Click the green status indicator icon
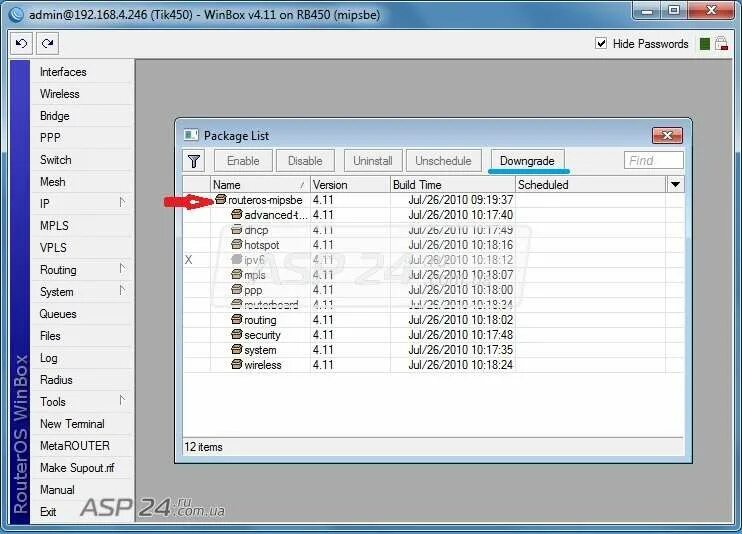The width and height of the screenshot is (742, 534). click(705, 44)
